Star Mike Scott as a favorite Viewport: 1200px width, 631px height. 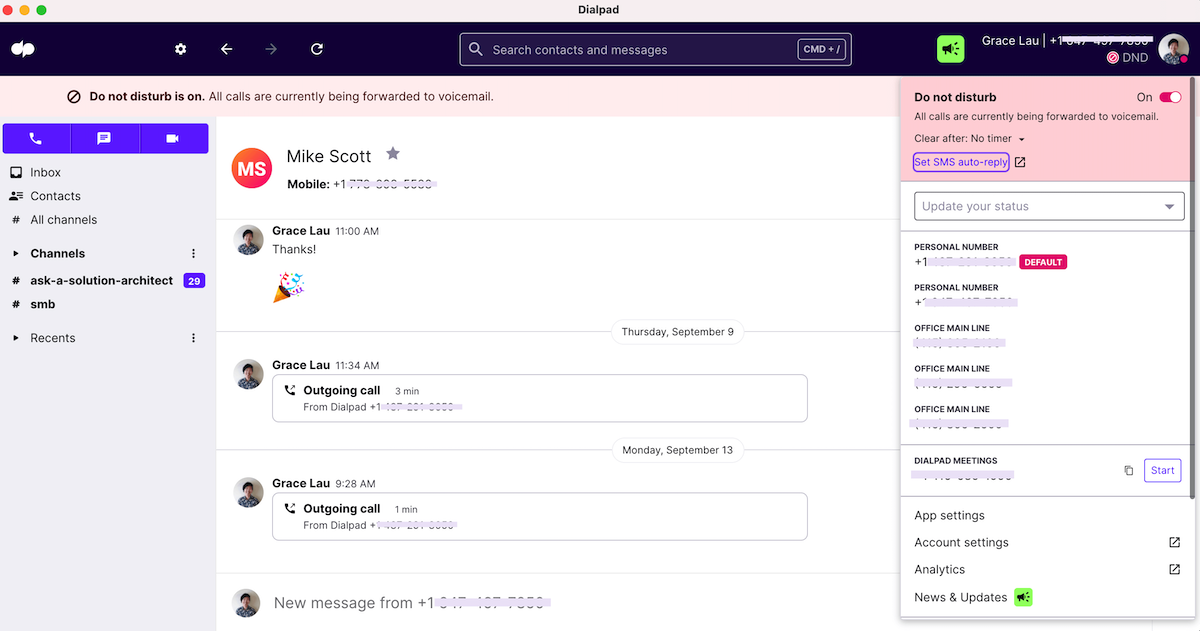point(392,154)
